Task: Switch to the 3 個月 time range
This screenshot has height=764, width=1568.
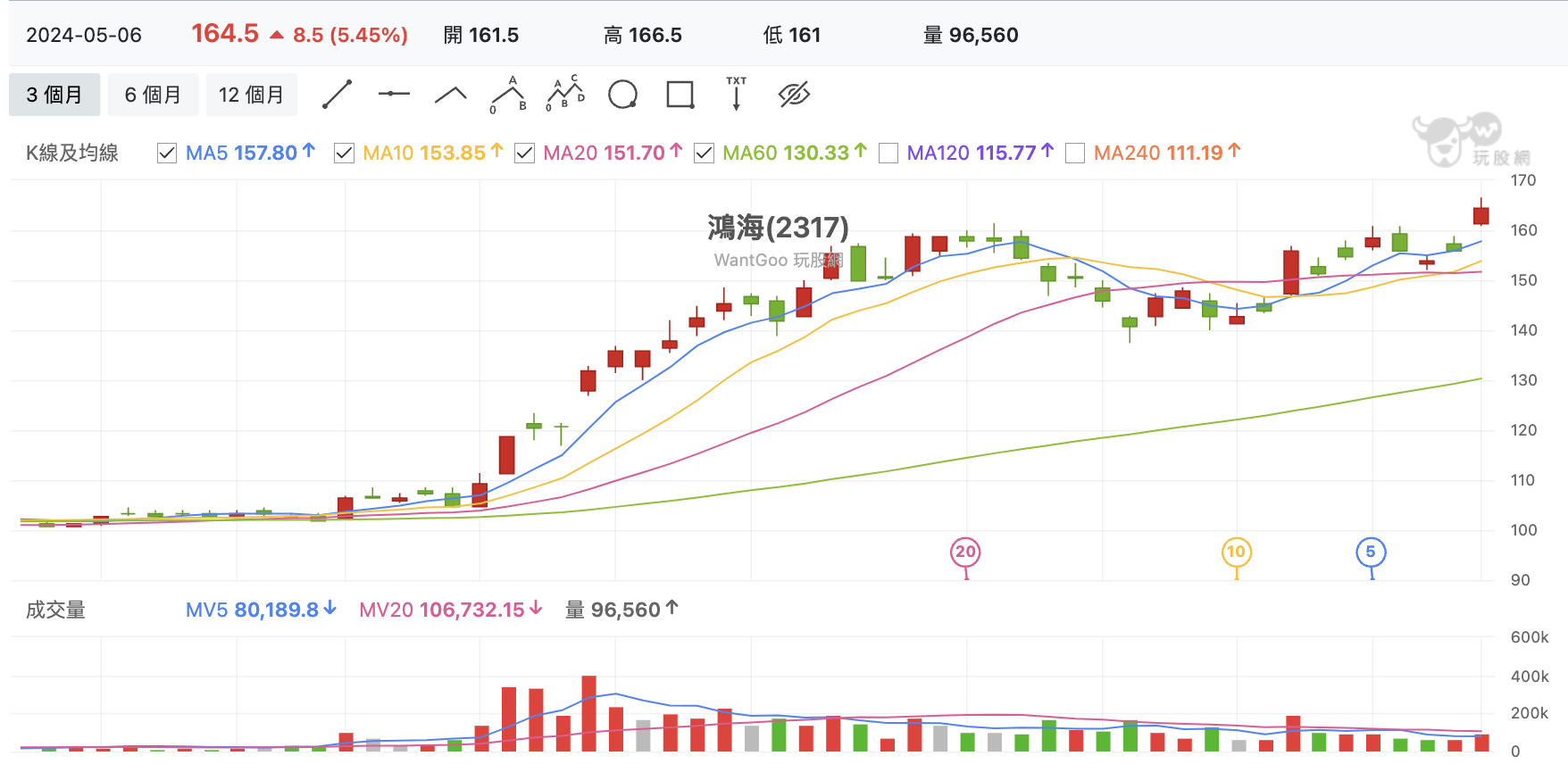Action: (54, 95)
